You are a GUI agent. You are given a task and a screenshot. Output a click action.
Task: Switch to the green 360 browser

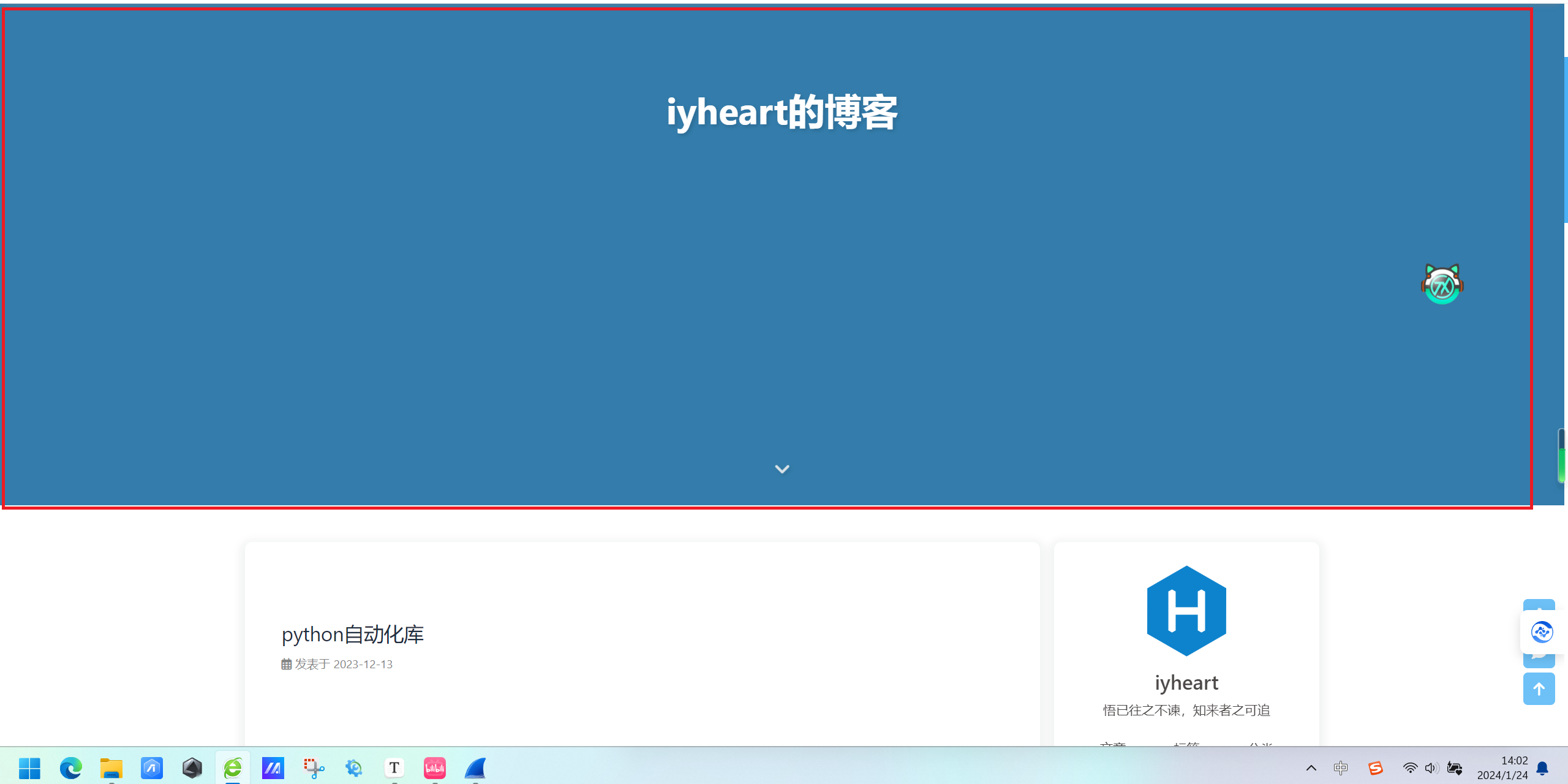pyautogui.click(x=233, y=767)
